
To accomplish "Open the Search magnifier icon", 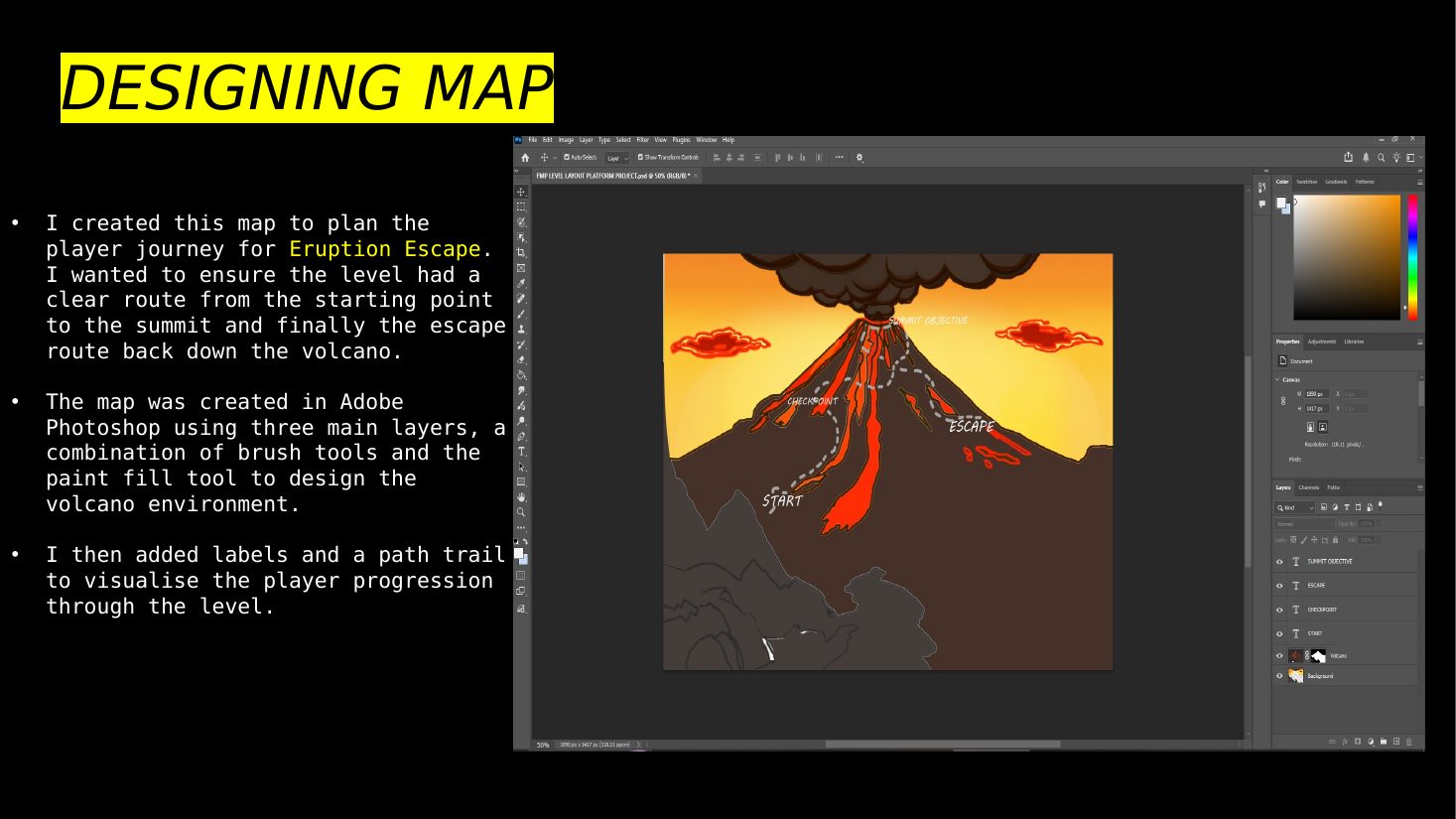I will pyautogui.click(x=1381, y=157).
